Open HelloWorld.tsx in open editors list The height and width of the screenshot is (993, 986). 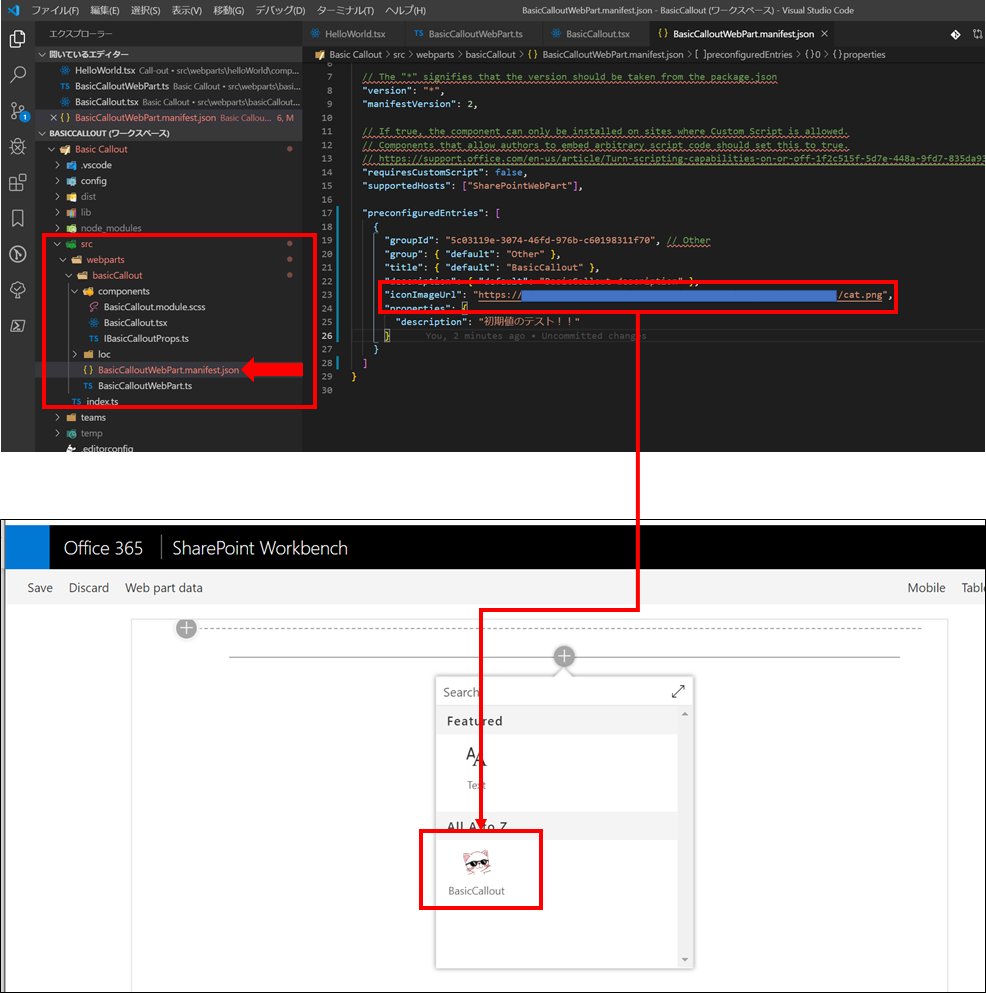click(104, 70)
